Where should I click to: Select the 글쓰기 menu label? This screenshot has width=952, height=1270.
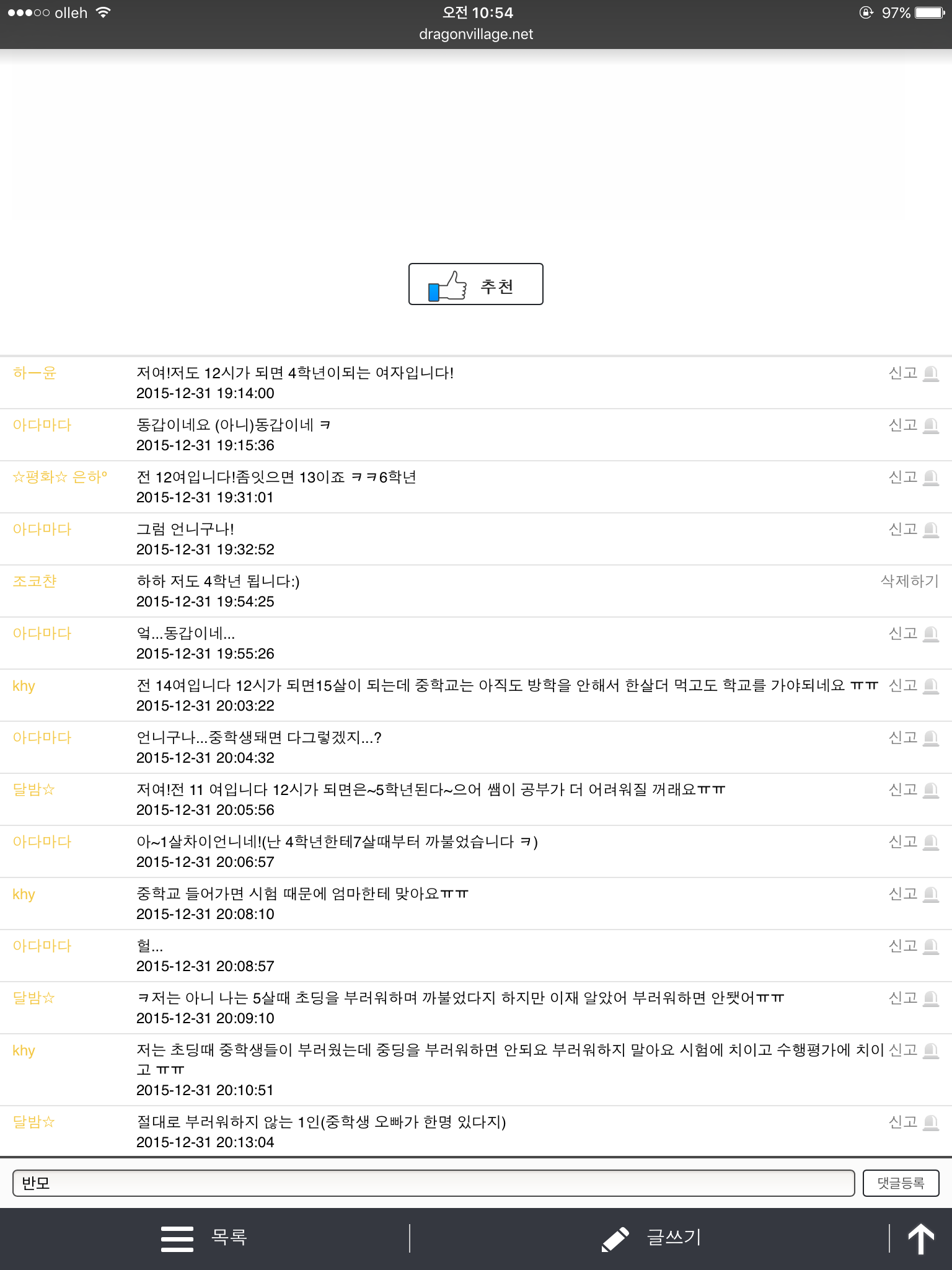click(x=674, y=1237)
